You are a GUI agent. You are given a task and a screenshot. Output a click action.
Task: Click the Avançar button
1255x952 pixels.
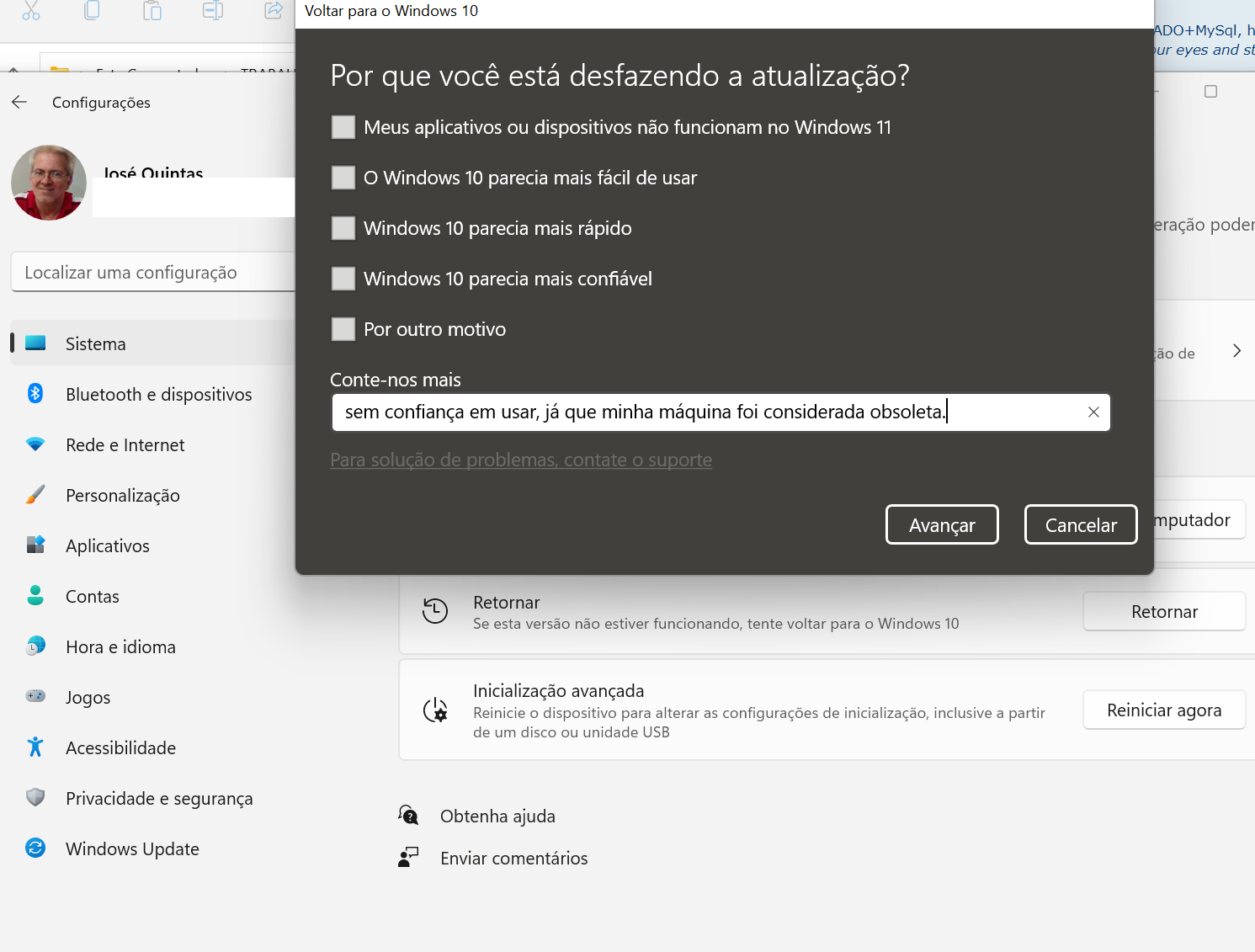pyautogui.click(x=942, y=524)
